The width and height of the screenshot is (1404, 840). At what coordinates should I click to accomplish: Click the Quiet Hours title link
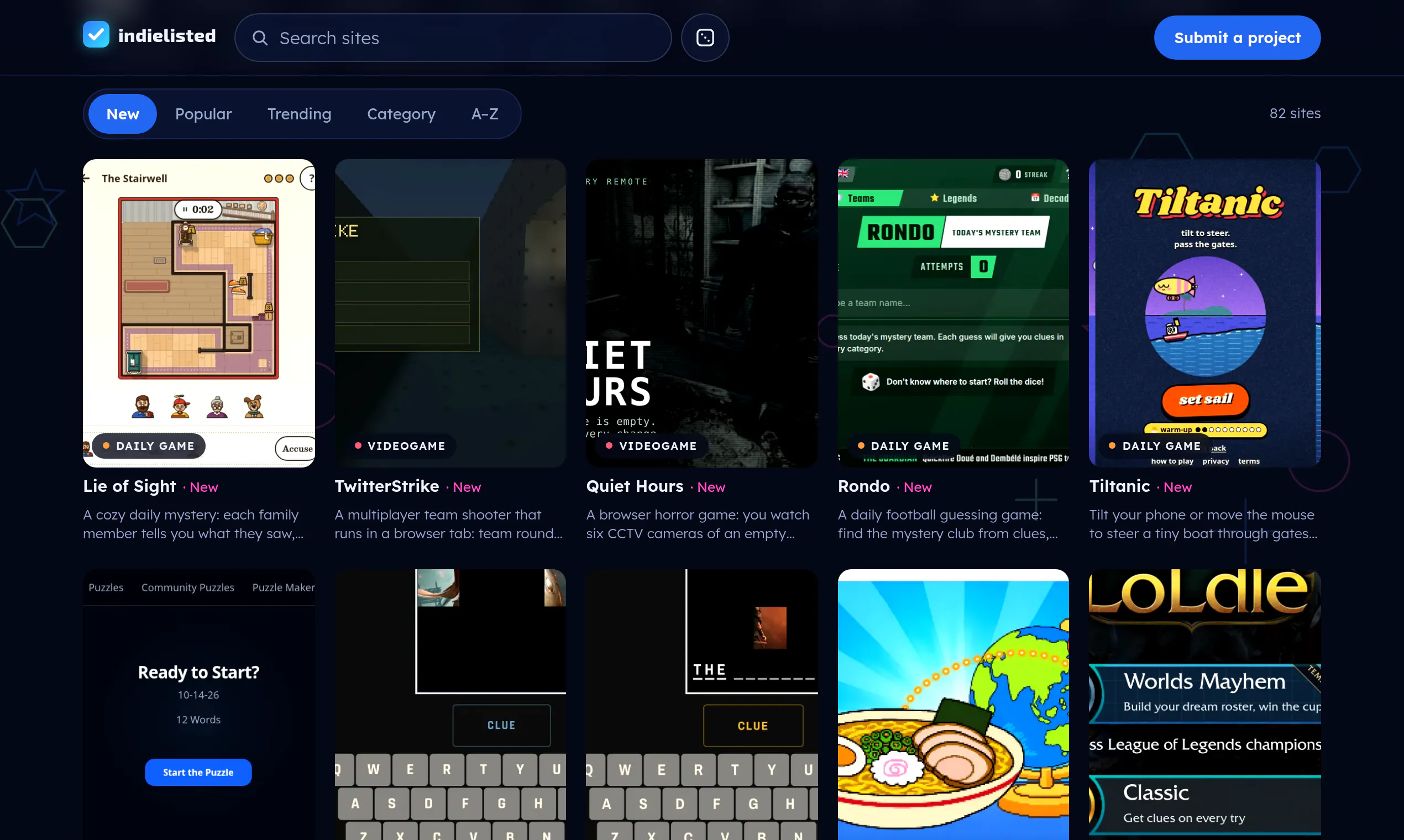pos(635,486)
